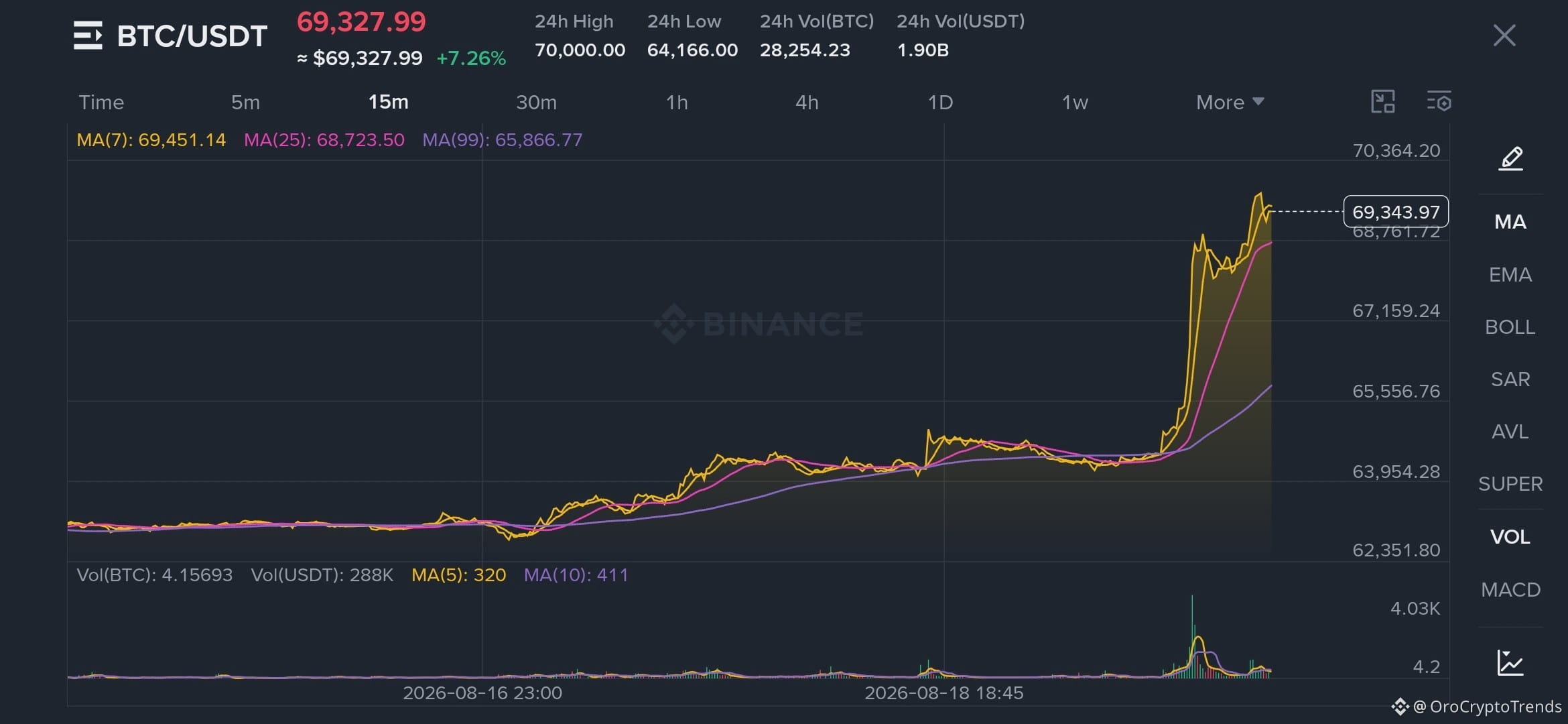Expand the More time intervals dropdown

tap(1230, 103)
